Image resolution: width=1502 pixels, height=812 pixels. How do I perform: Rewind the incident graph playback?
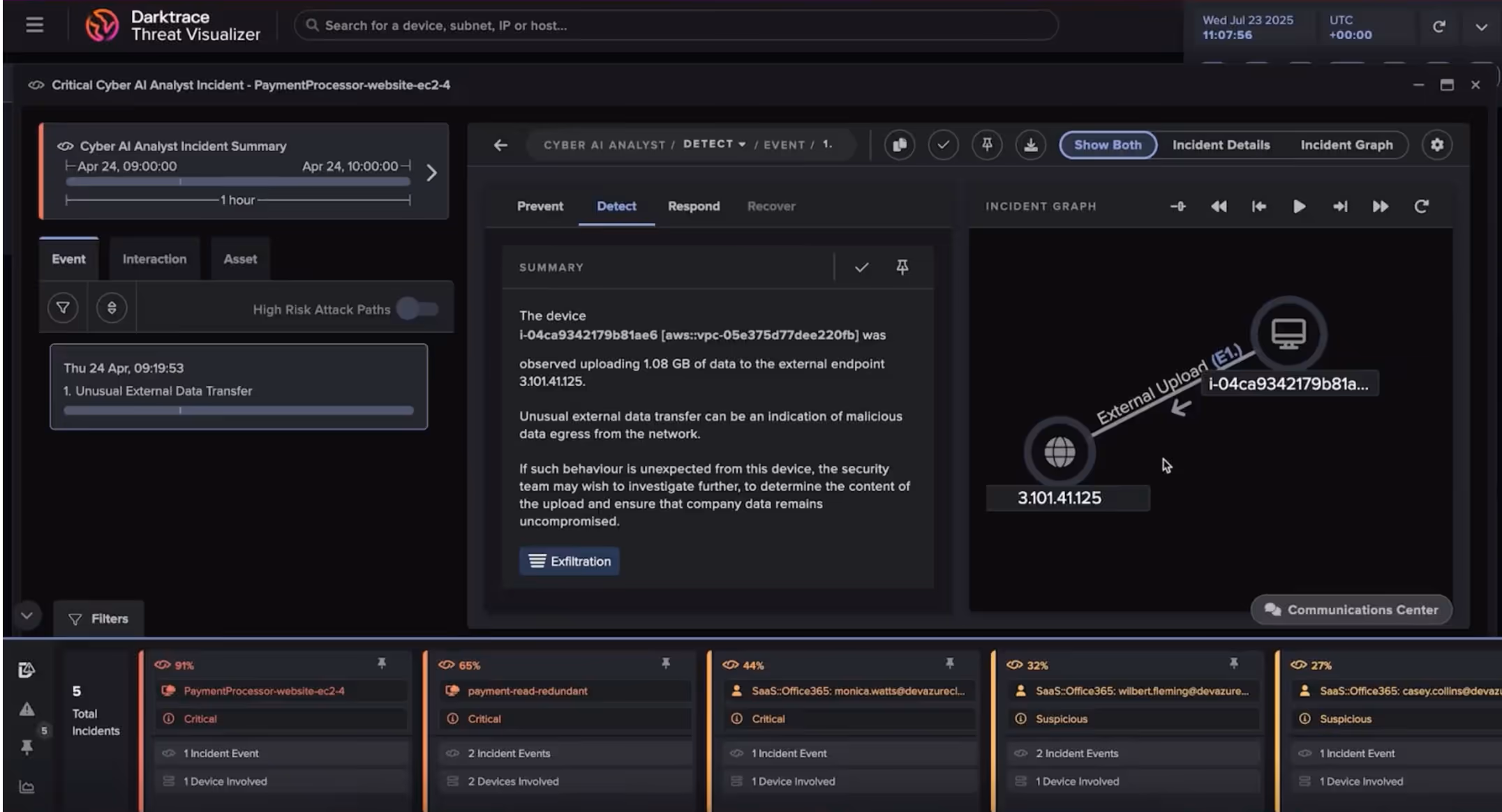(x=1219, y=206)
